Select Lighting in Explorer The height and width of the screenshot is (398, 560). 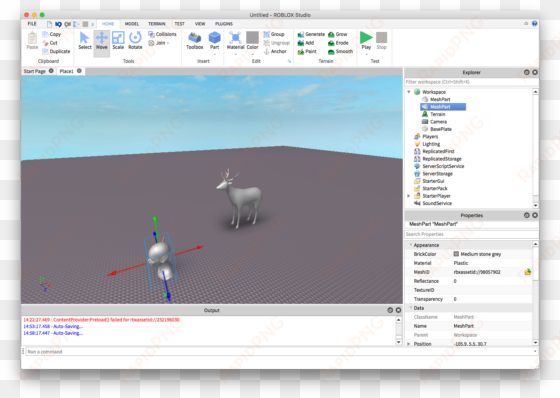coord(427,144)
